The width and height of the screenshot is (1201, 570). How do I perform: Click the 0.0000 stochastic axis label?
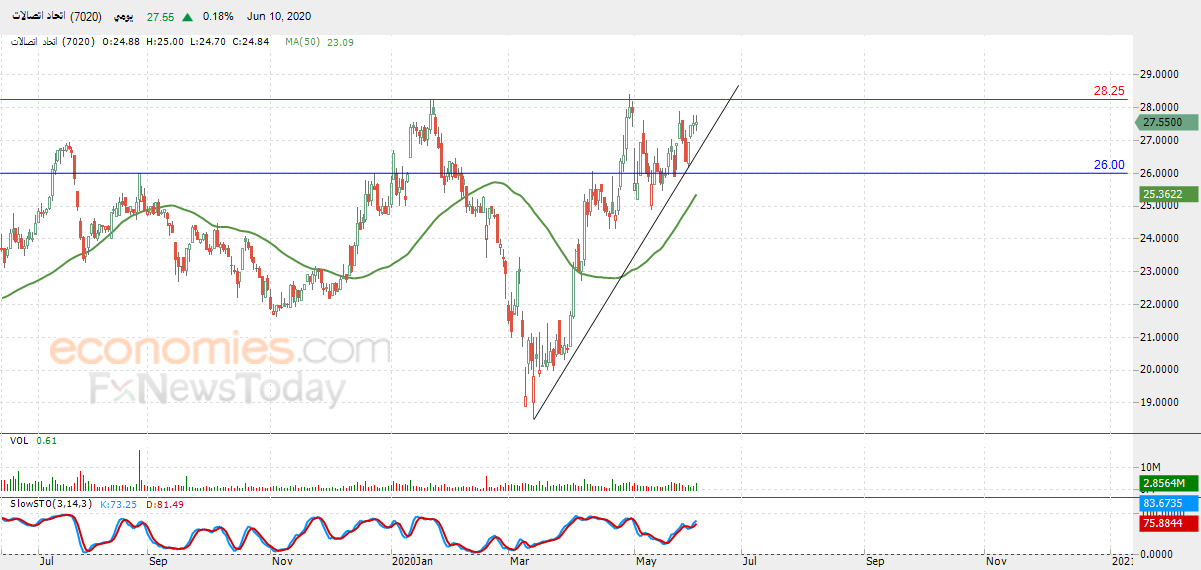pos(1158,553)
